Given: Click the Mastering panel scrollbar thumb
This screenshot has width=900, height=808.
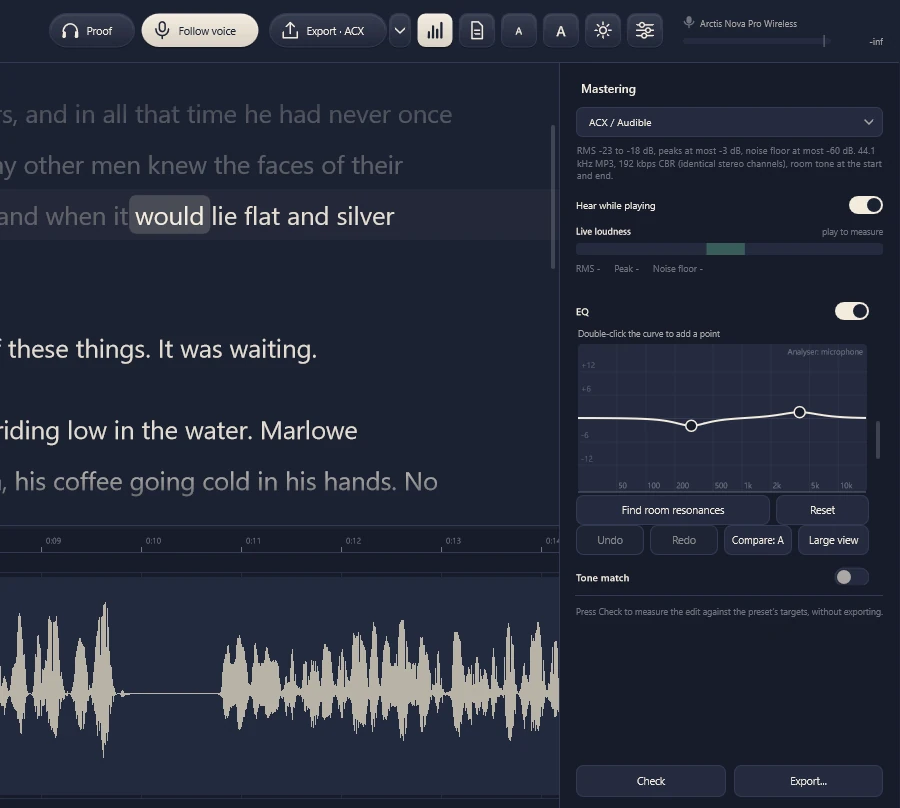Looking at the screenshot, I should (878, 440).
